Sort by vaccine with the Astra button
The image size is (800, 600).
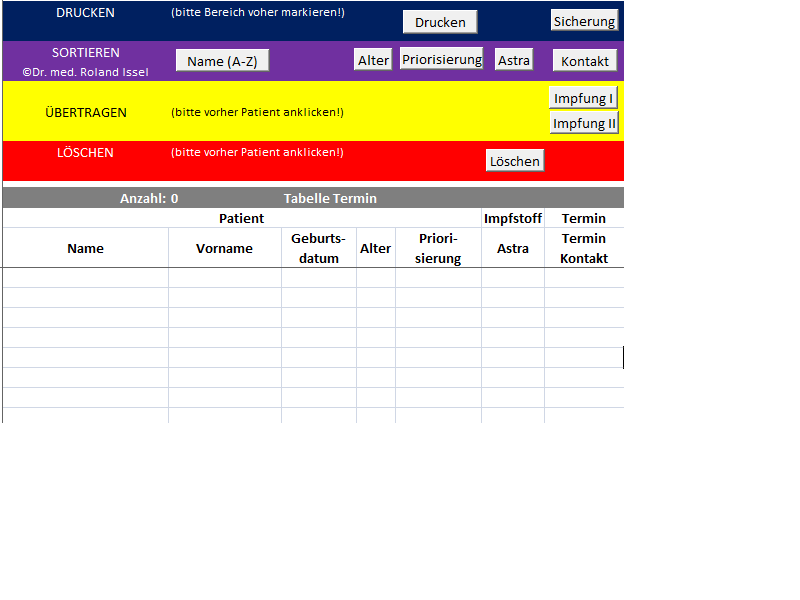click(514, 60)
